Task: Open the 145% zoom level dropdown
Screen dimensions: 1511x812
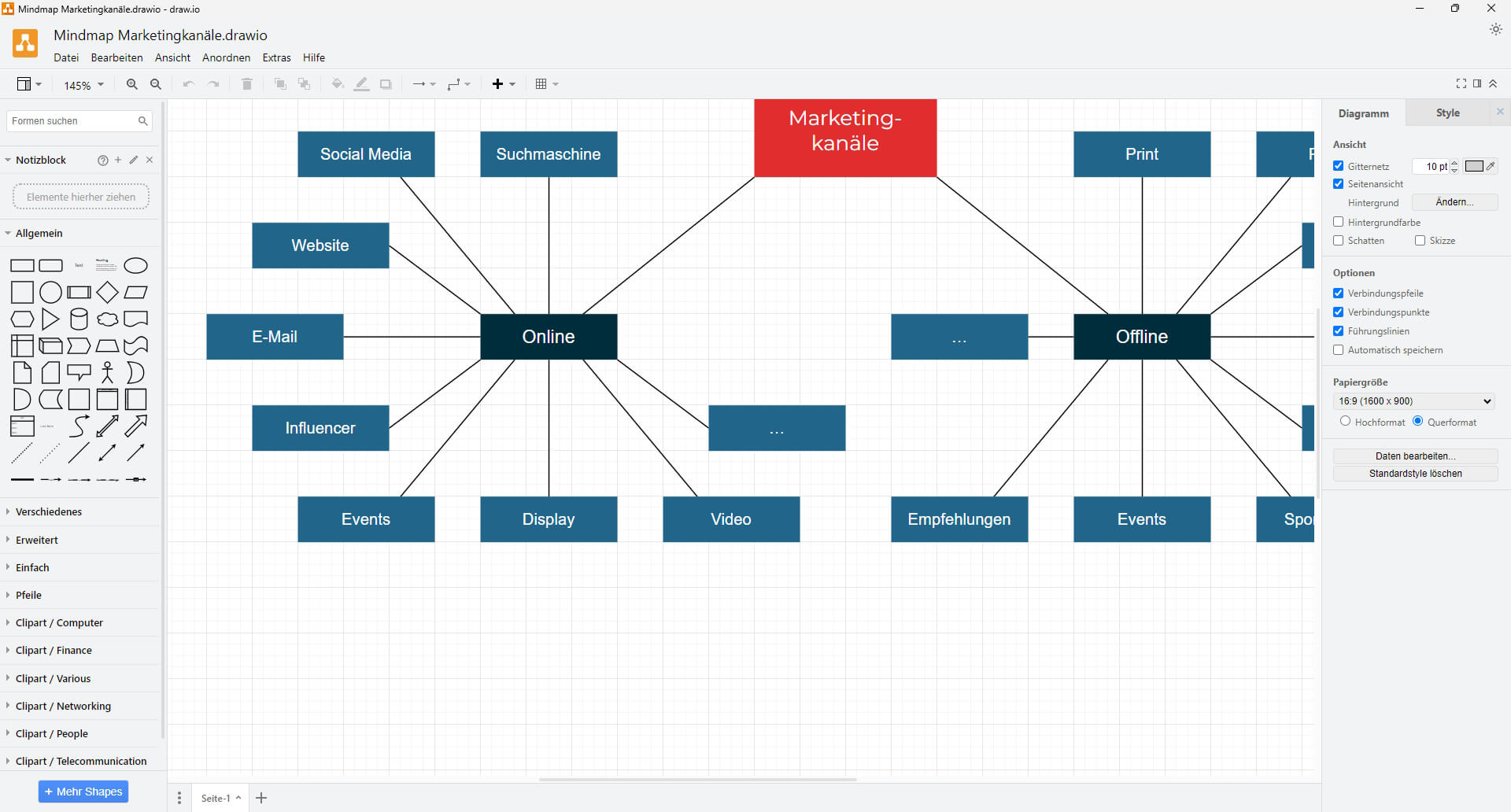Action: (83, 85)
